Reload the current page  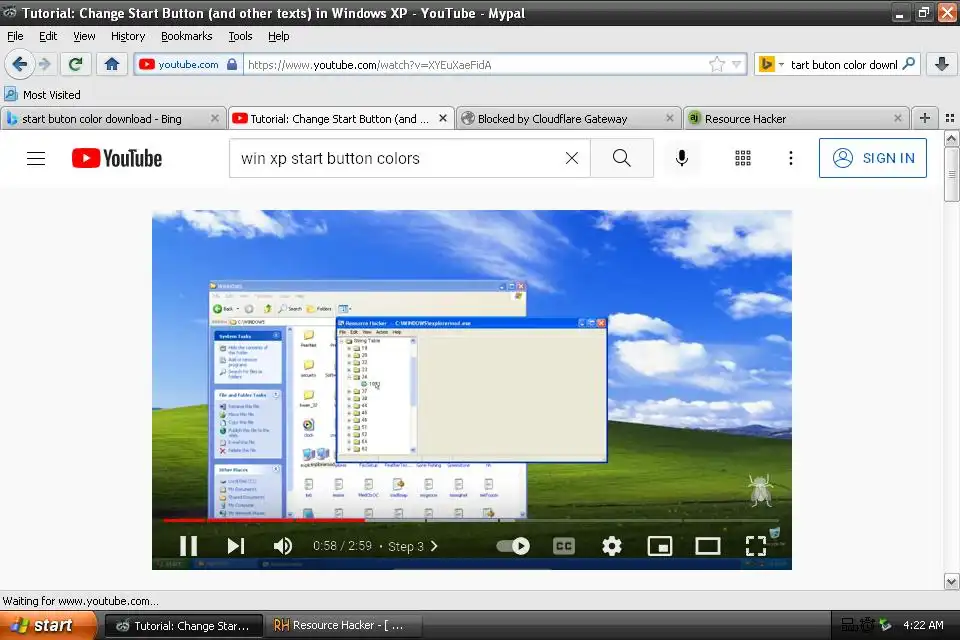pyautogui.click(x=75, y=64)
